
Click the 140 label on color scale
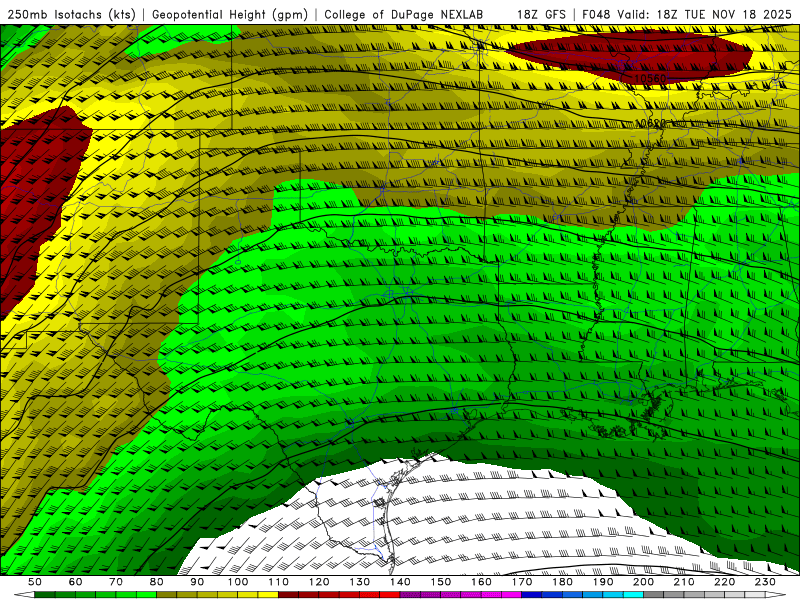pyautogui.click(x=400, y=582)
